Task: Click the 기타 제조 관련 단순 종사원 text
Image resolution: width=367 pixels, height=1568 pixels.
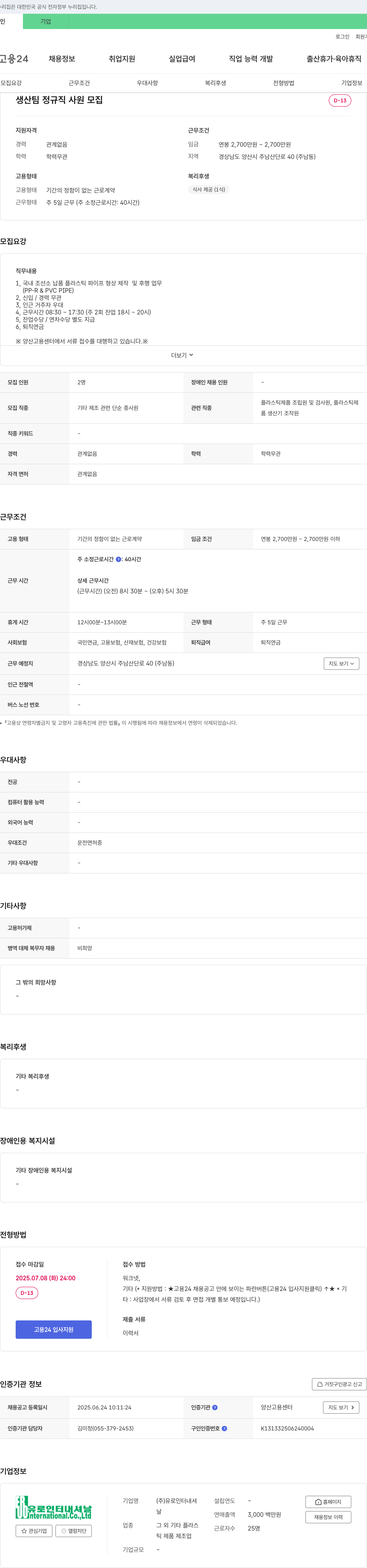Action: click(x=108, y=408)
